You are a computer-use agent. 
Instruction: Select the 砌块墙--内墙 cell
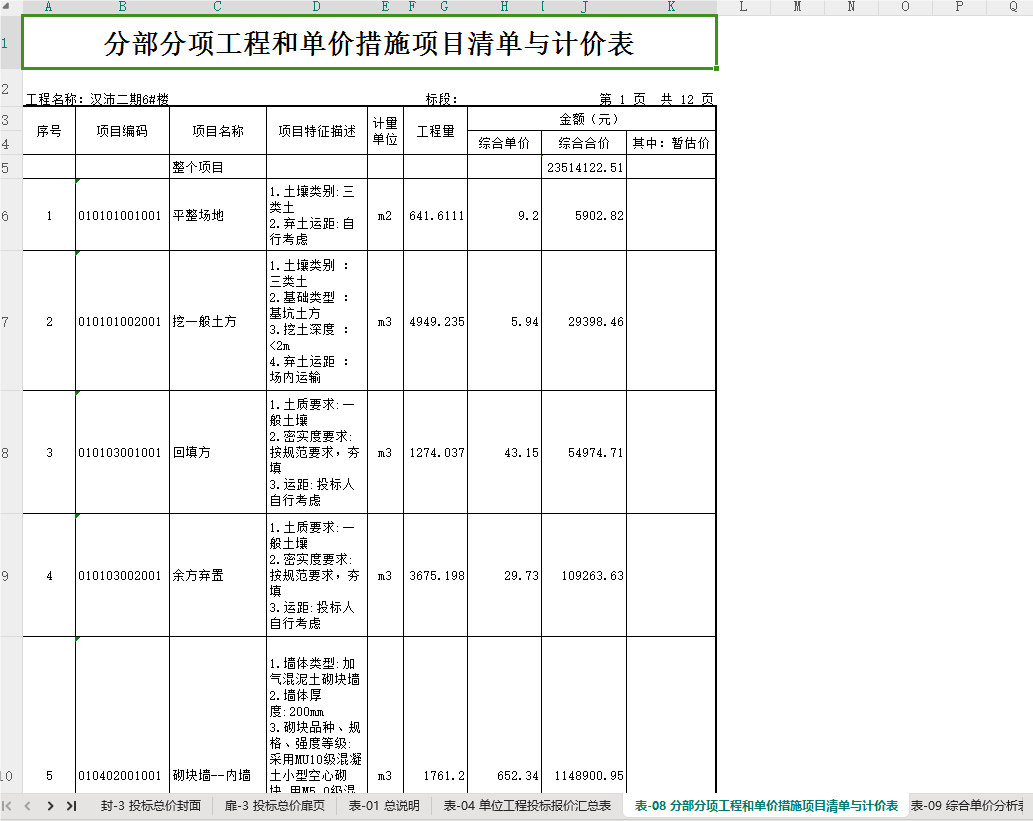pos(218,715)
